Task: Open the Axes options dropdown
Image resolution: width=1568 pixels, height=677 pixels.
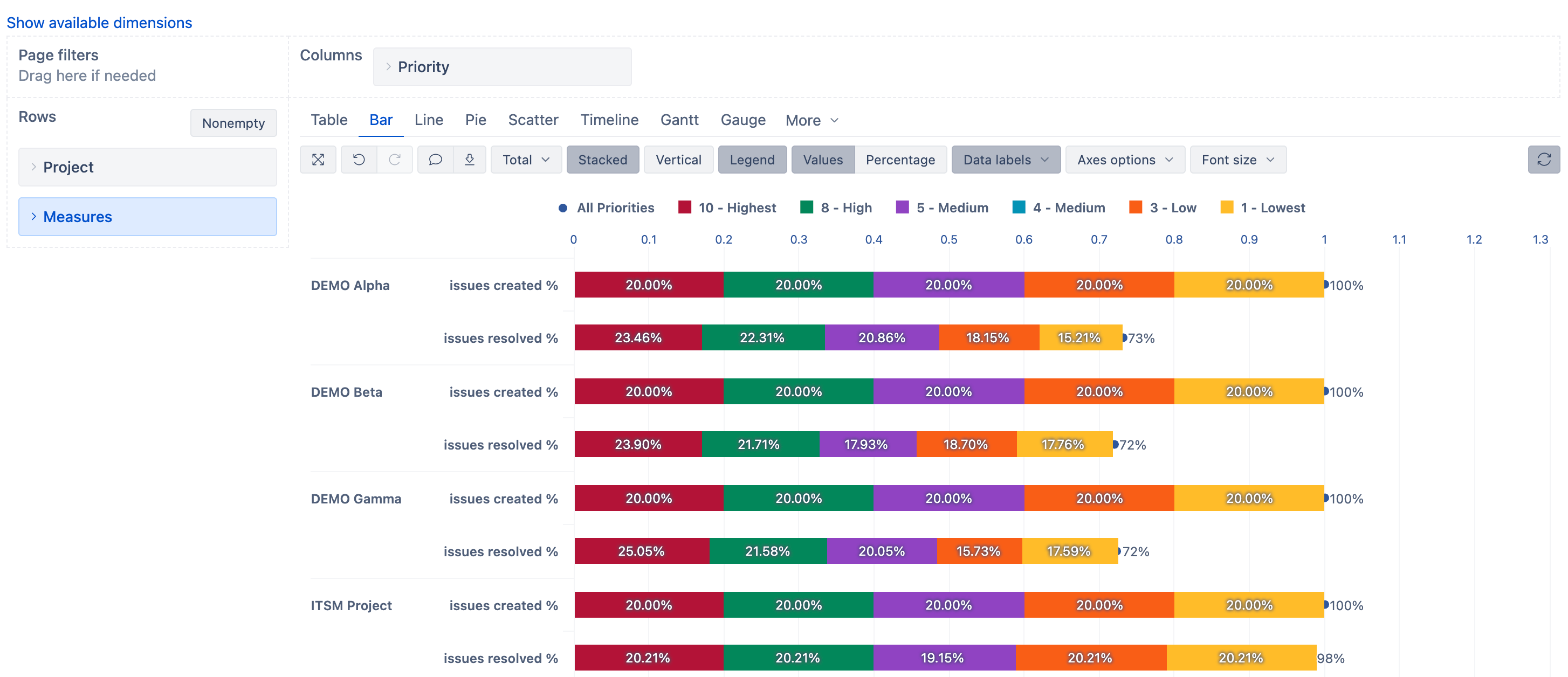Action: (1124, 160)
